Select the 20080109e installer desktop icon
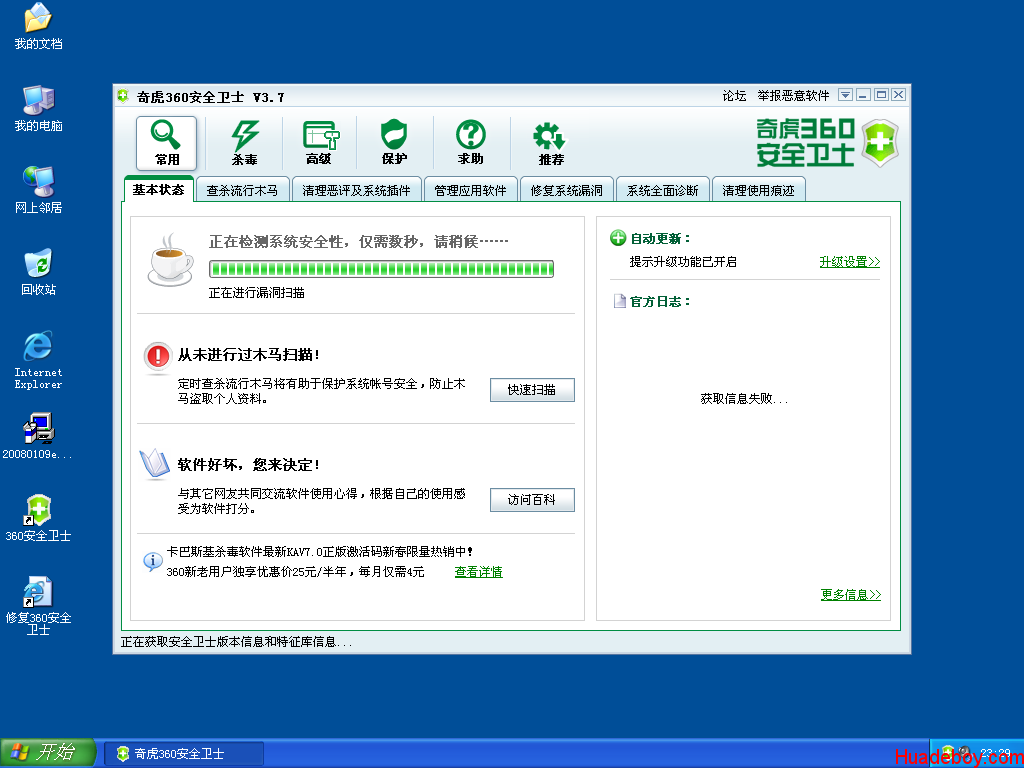Screen dimensions: 1024x768 tap(38, 436)
